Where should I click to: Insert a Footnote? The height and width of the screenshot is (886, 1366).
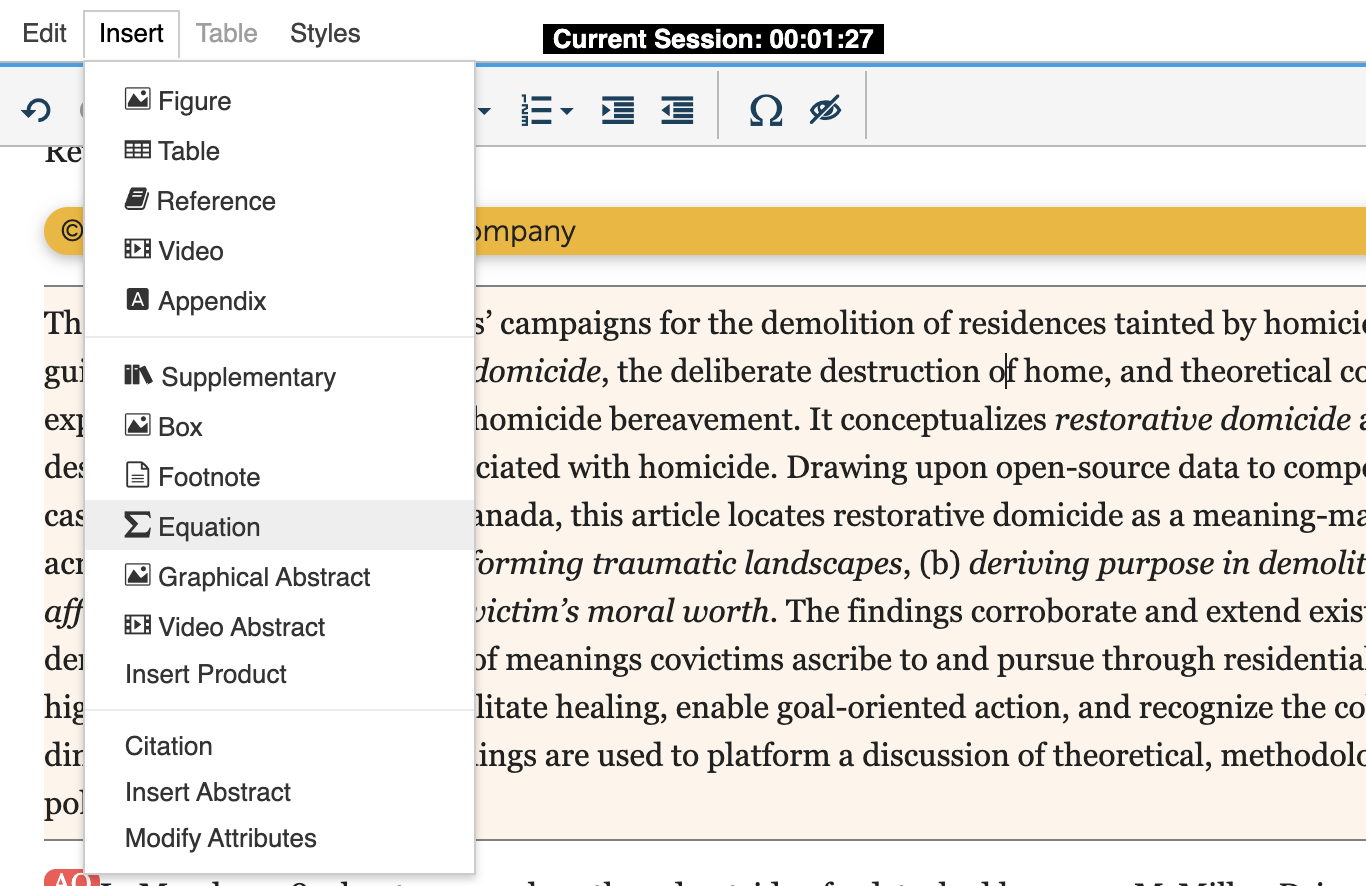pos(279,477)
